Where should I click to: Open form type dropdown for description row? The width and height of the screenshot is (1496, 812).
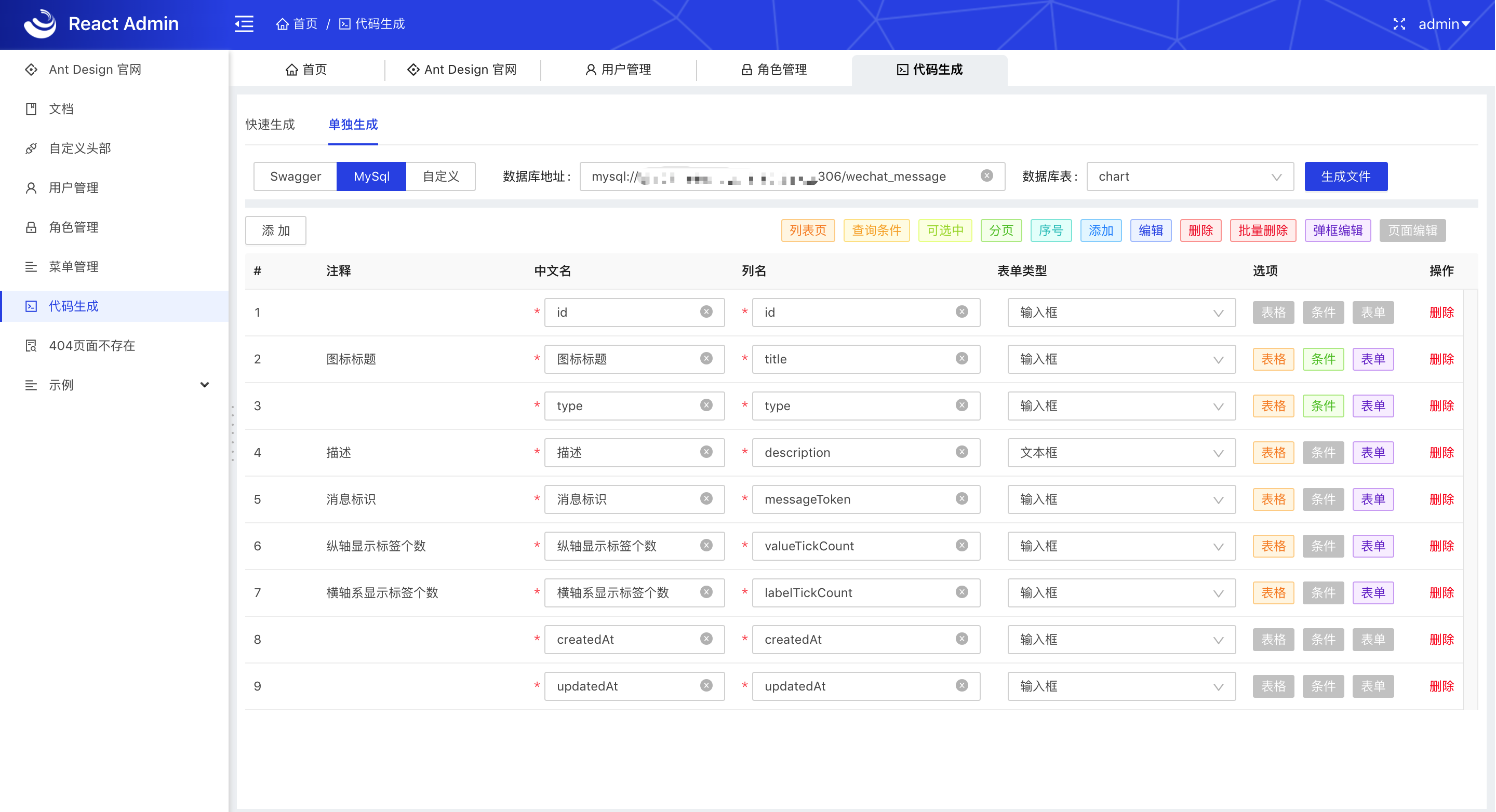[x=1121, y=453]
